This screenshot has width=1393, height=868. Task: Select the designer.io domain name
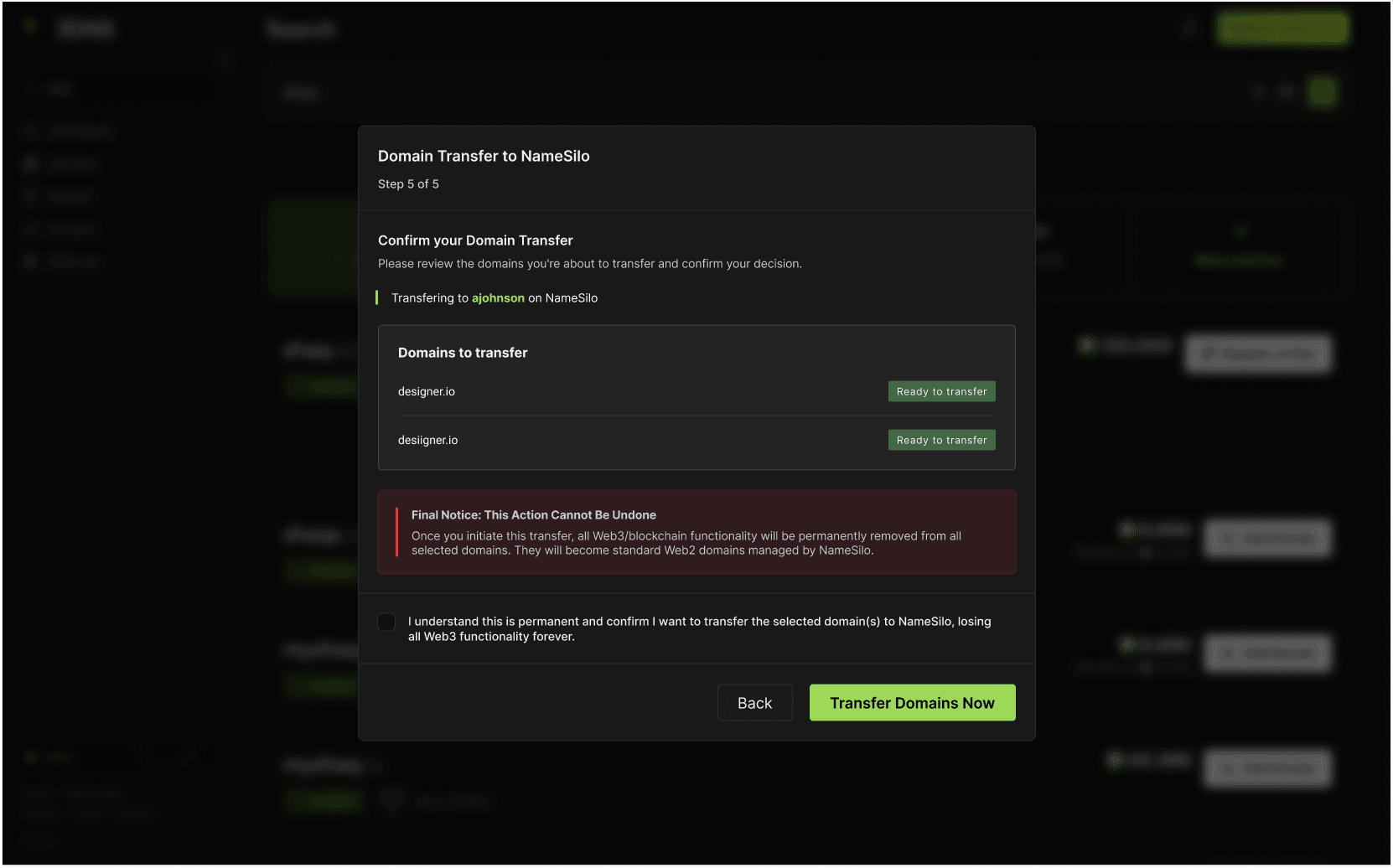[x=427, y=392]
